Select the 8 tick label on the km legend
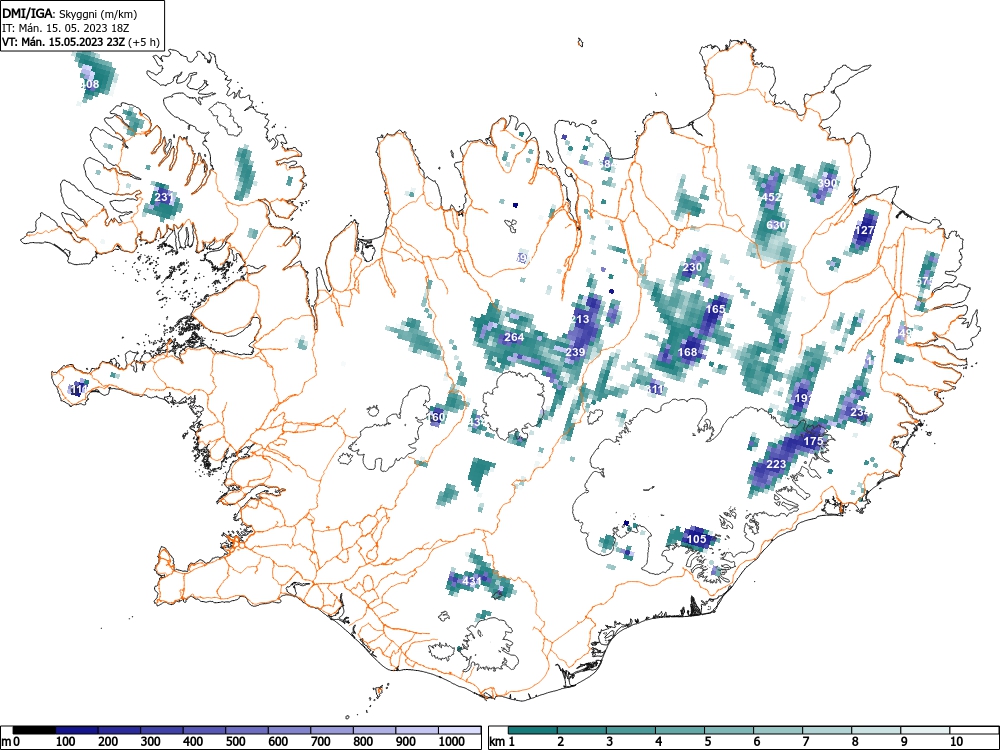This screenshot has width=1000, height=750. click(x=855, y=742)
